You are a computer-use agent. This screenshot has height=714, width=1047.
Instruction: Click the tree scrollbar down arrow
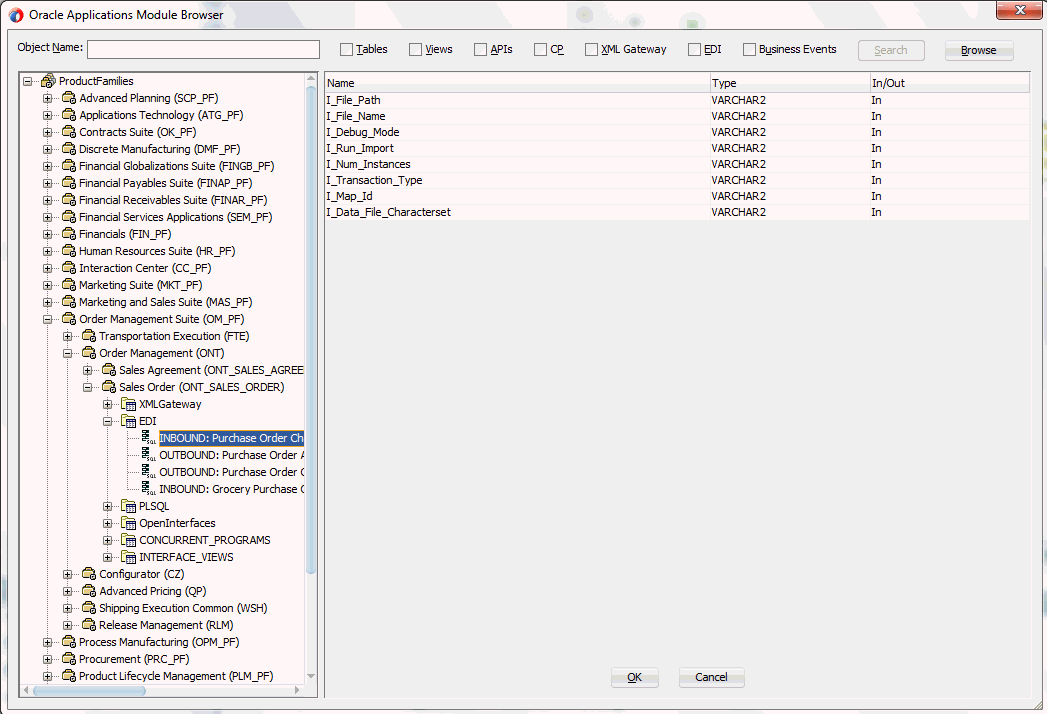[x=311, y=676]
